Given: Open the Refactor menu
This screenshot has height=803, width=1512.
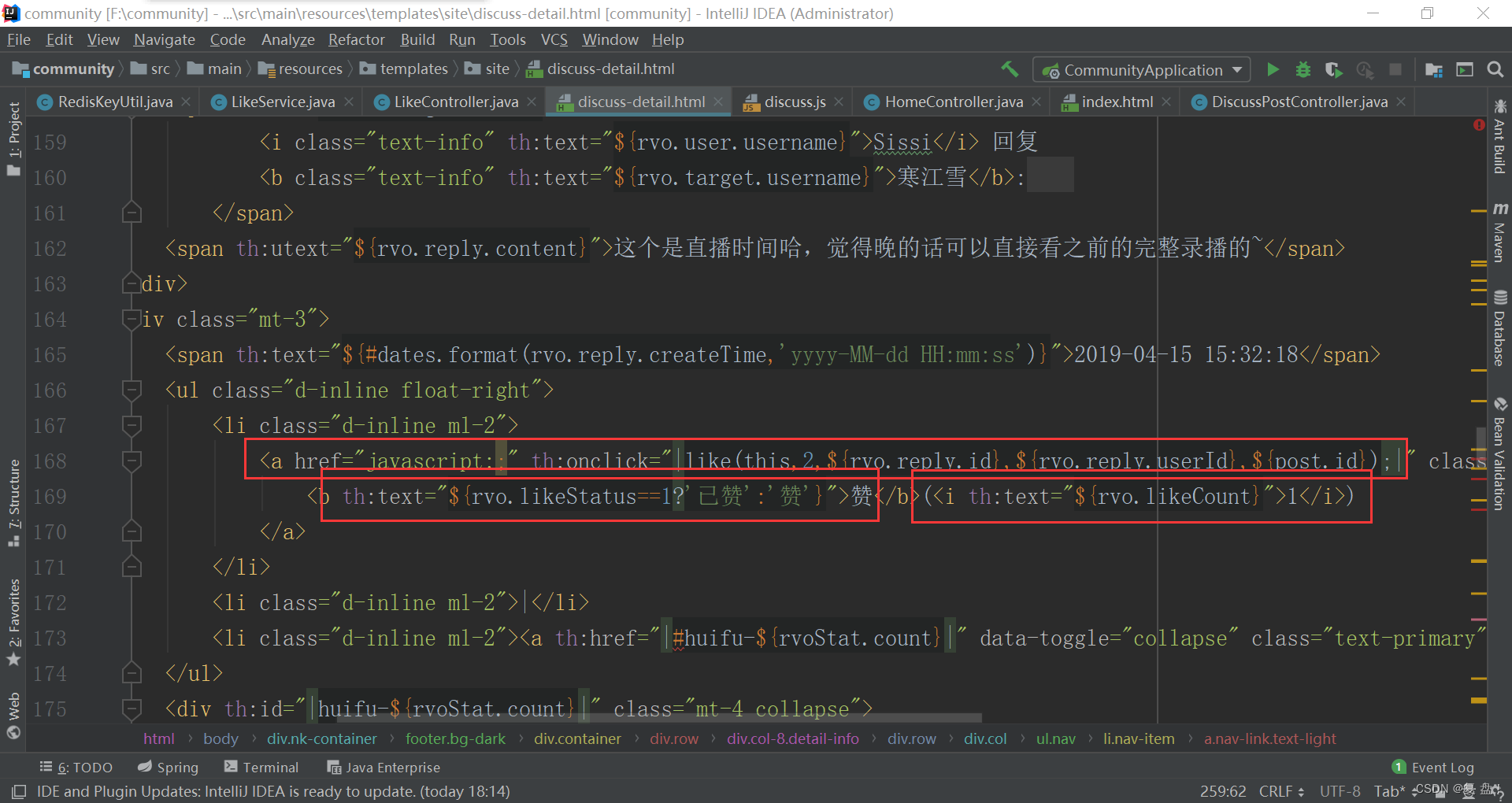Looking at the screenshot, I should click(356, 39).
